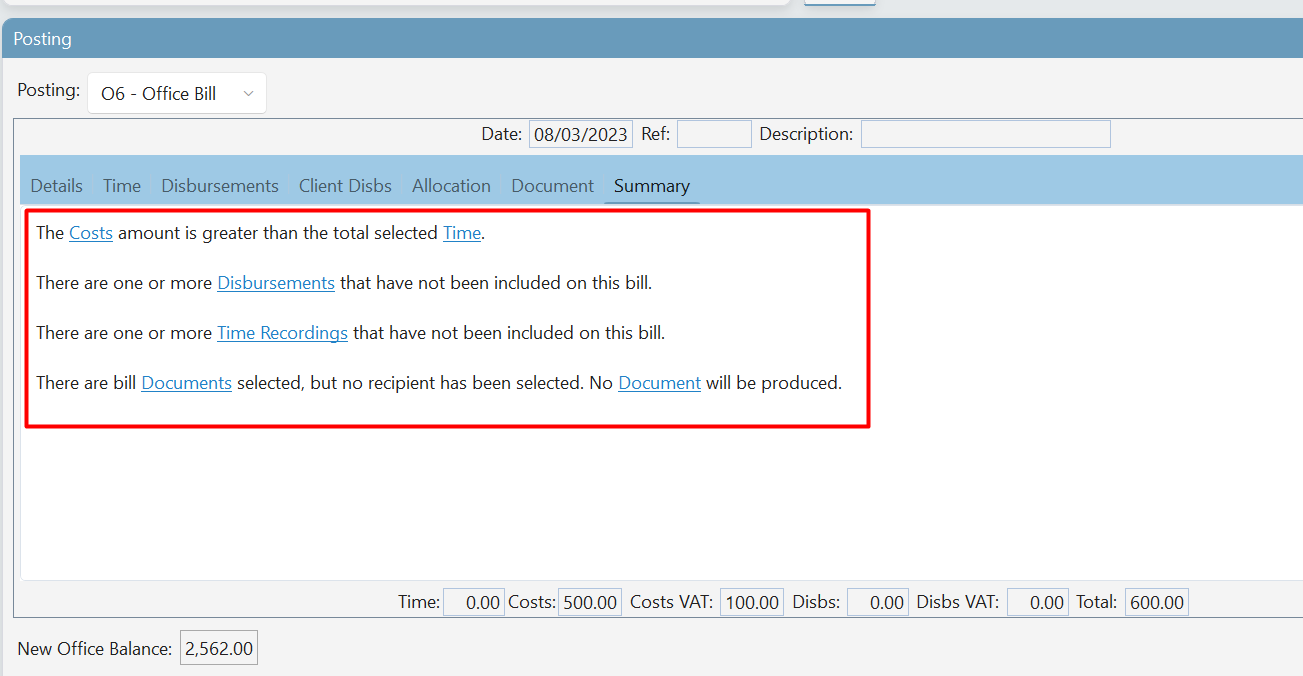Select the Costs VAT field 100.00
The height and width of the screenshot is (676, 1303).
(x=752, y=602)
